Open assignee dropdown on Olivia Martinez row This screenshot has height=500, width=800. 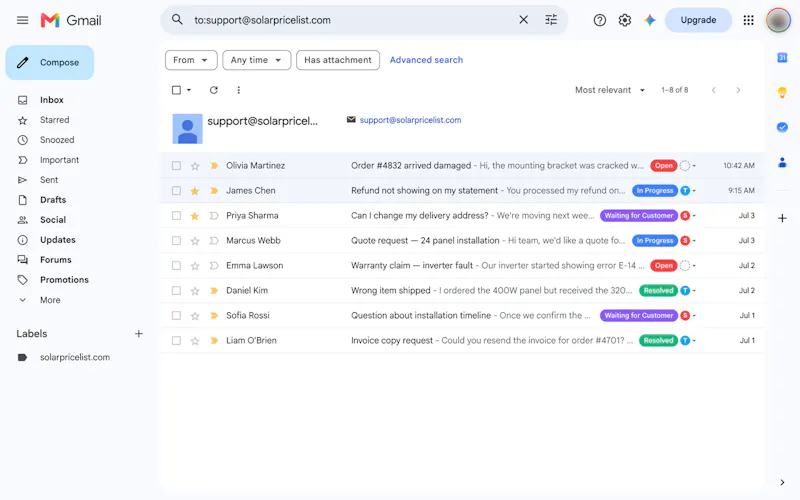tap(694, 166)
